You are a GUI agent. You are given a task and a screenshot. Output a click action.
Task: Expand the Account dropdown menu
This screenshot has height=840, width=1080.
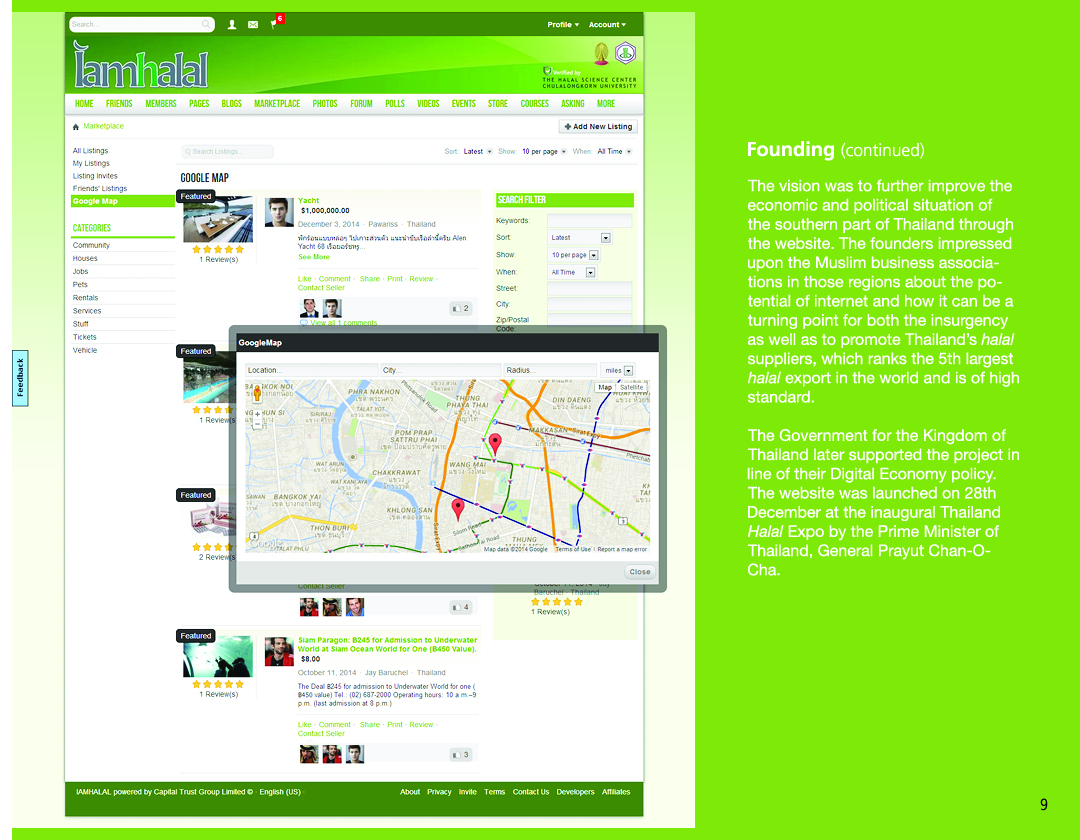pyautogui.click(x=607, y=25)
